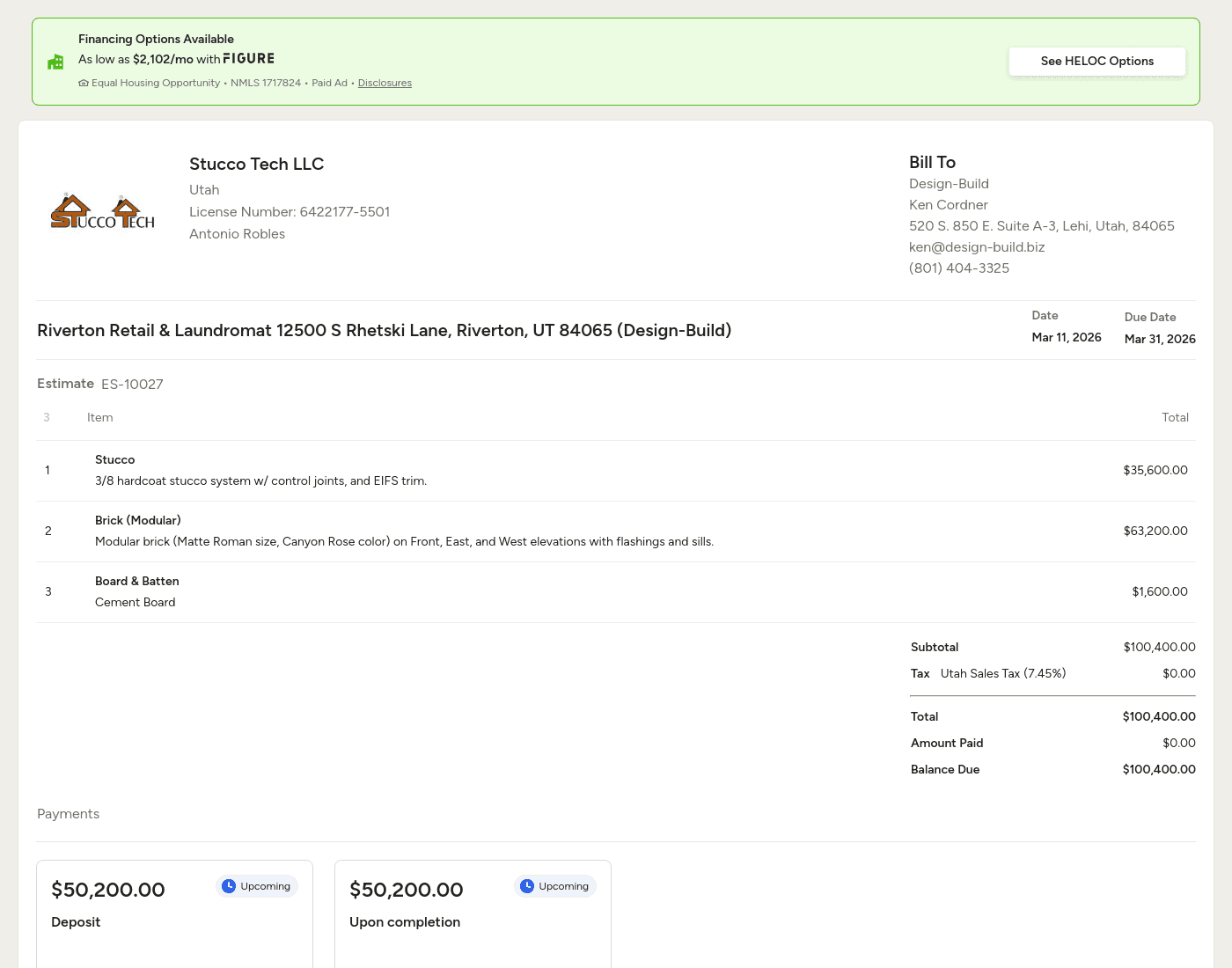1232x968 pixels.
Task: Click the ken@design-build.biz email address
Action: click(x=977, y=247)
